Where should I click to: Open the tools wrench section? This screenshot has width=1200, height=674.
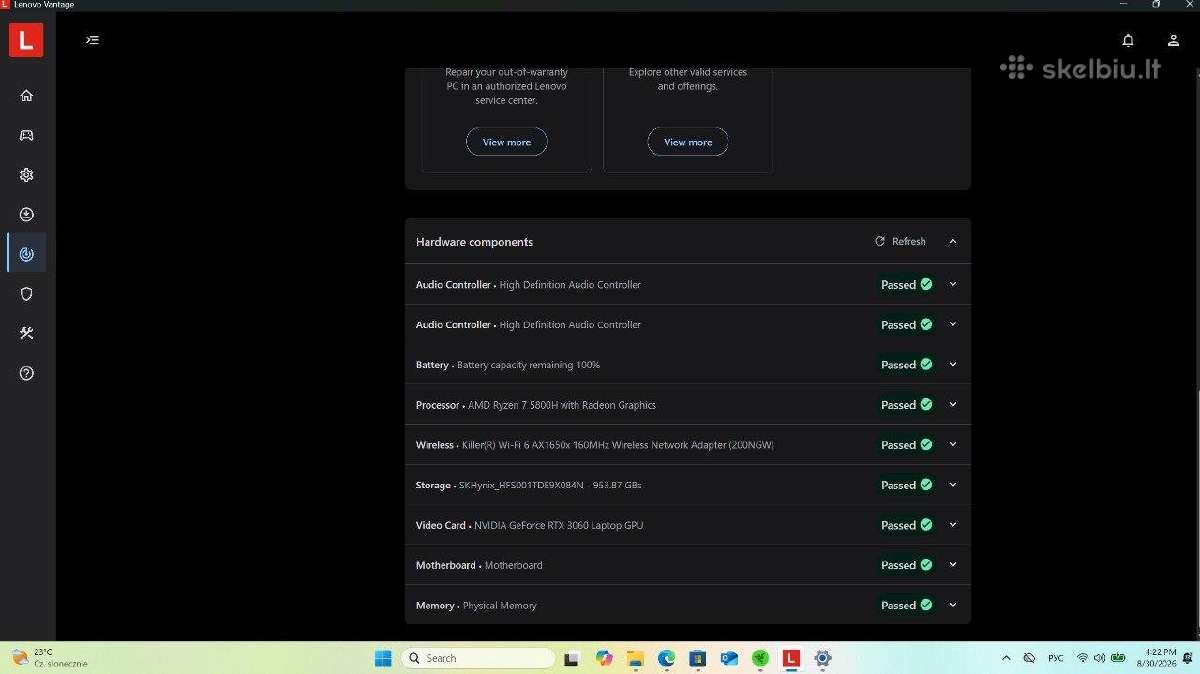[x=27, y=333]
